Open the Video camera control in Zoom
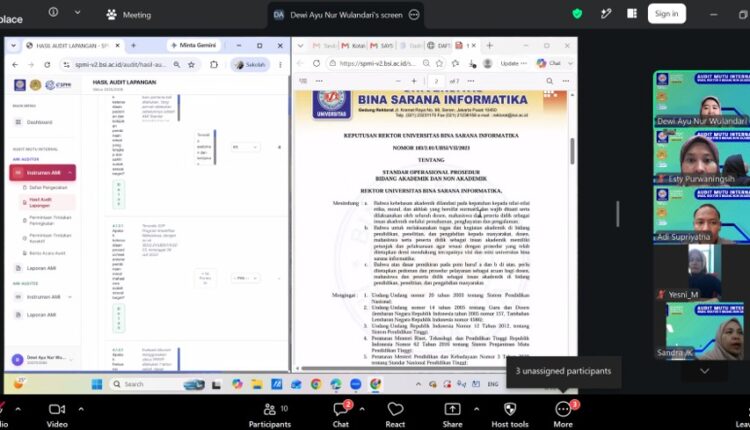The width and height of the screenshot is (750, 430). pyautogui.click(x=57, y=415)
